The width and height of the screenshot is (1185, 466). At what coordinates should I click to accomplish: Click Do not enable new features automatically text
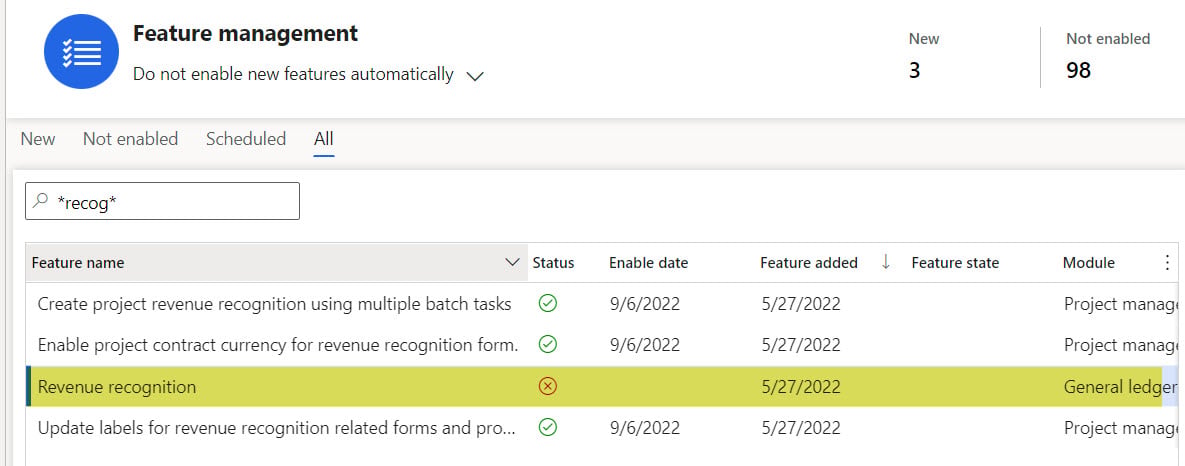pyautogui.click(x=293, y=75)
